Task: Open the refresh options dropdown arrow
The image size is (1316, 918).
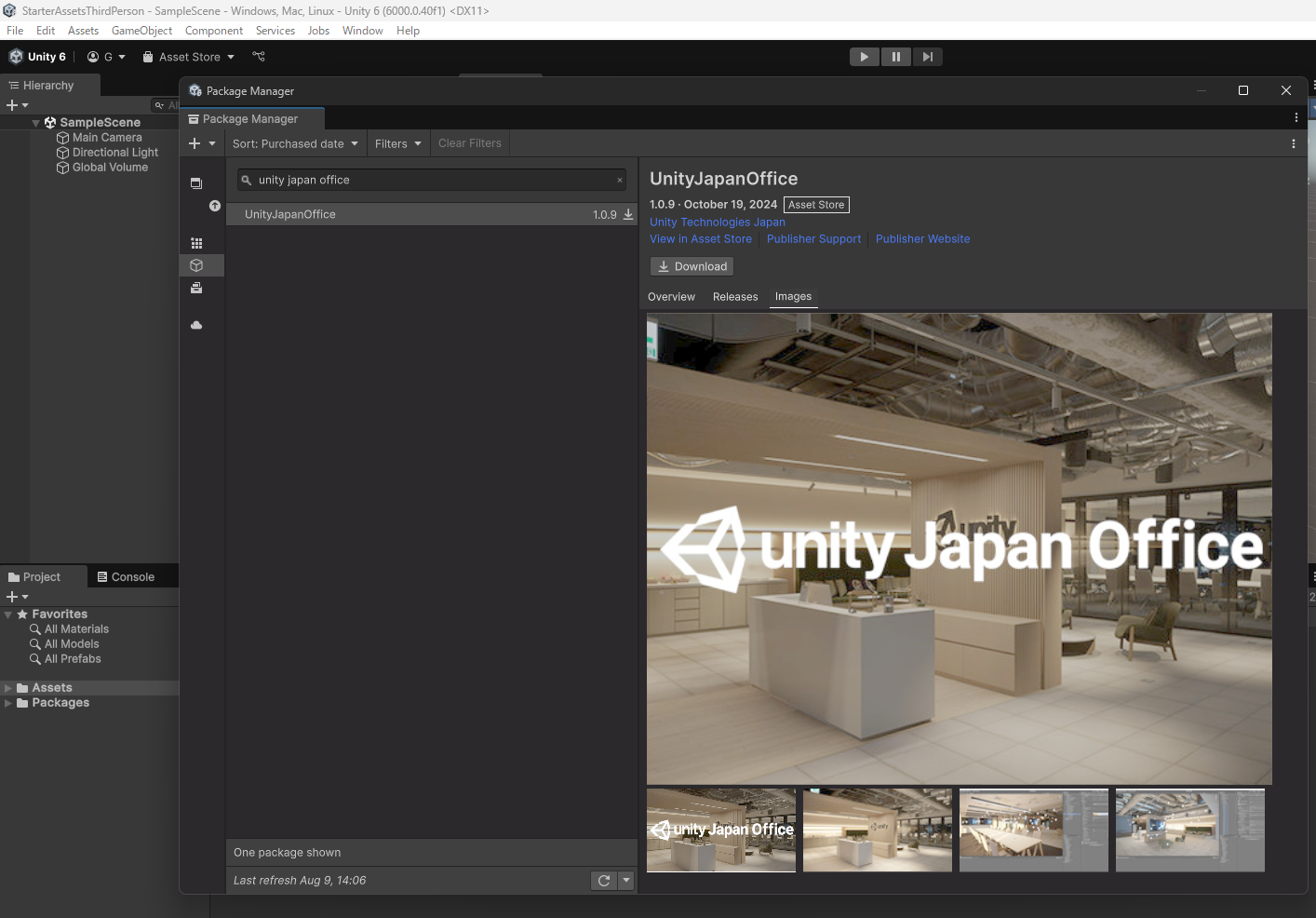Action: 626,881
